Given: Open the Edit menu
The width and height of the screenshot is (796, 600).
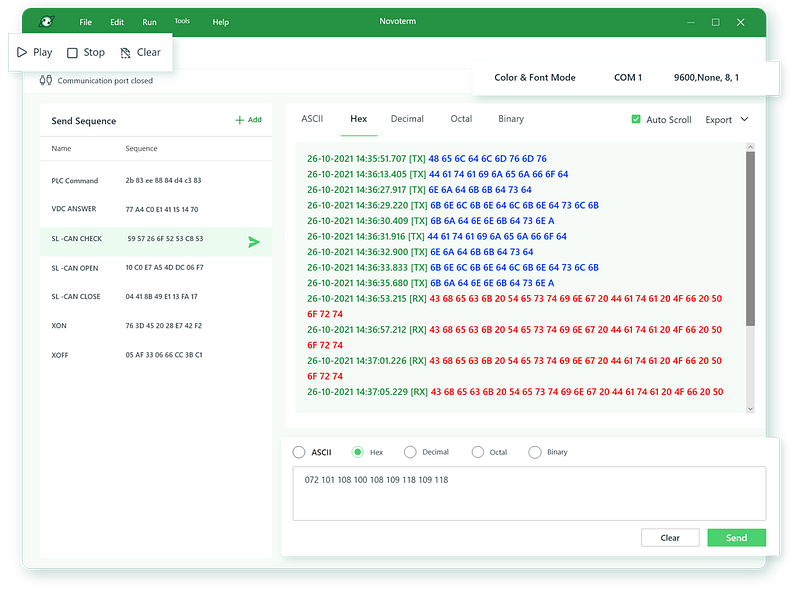Looking at the screenshot, I should tap(117, 22).
